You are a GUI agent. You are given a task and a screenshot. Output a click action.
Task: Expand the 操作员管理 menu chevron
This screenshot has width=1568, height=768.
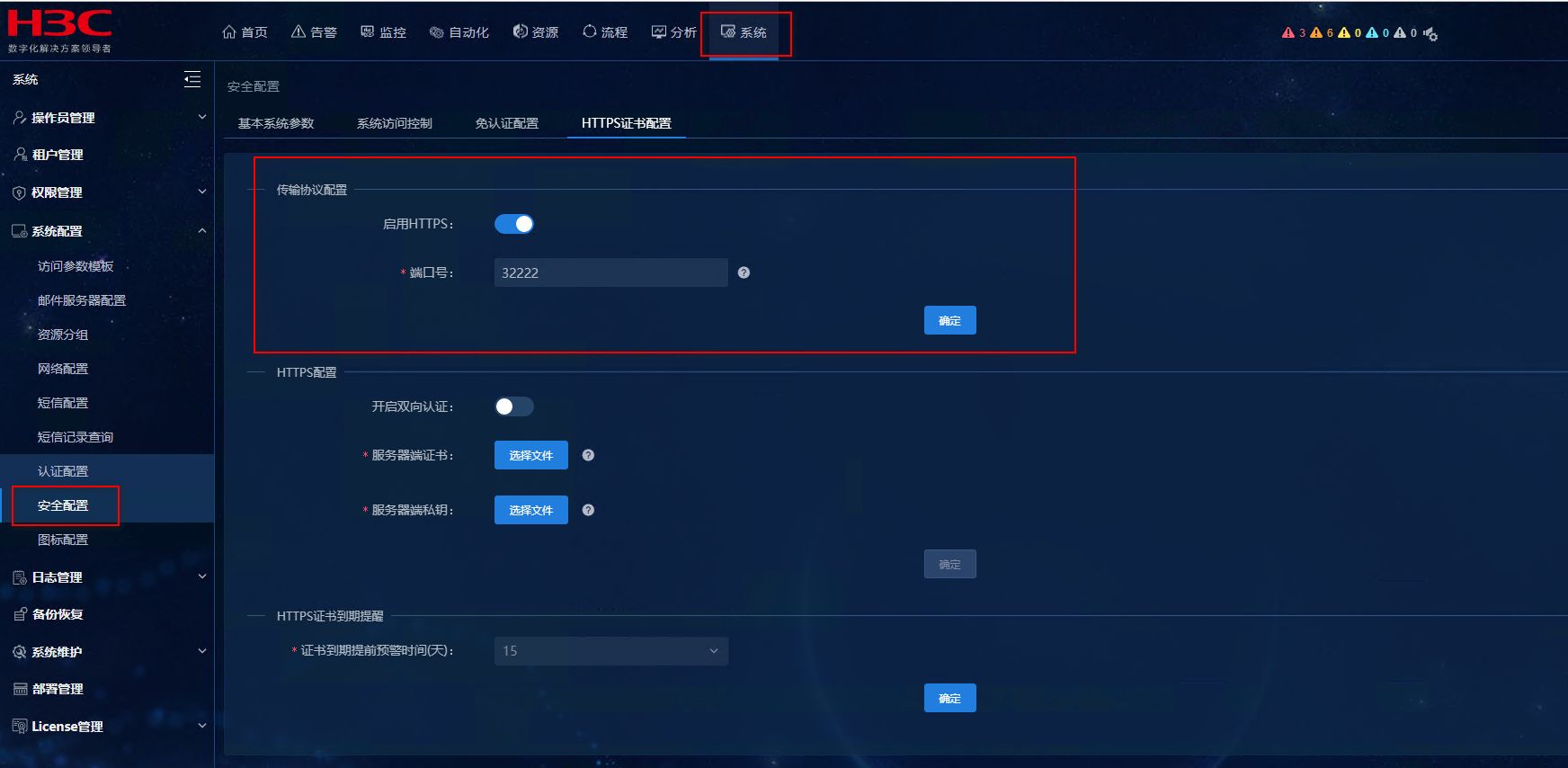[202, 117]
